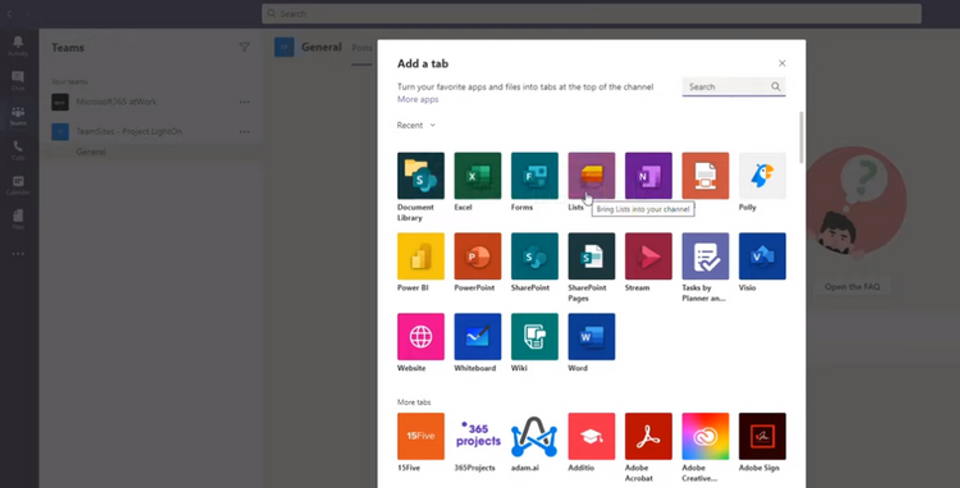Open Calendar in the left rail
The width and height of the screenshot is (960, 488).
pos(18,185)
